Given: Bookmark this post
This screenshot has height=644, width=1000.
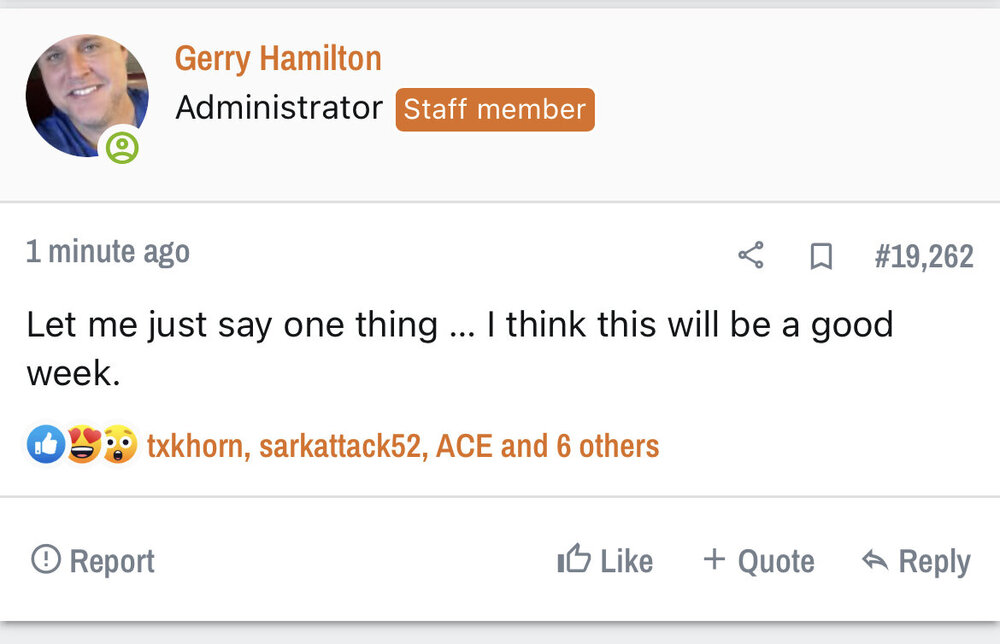Looking at the screenshot, I should (x=820, y=257).
